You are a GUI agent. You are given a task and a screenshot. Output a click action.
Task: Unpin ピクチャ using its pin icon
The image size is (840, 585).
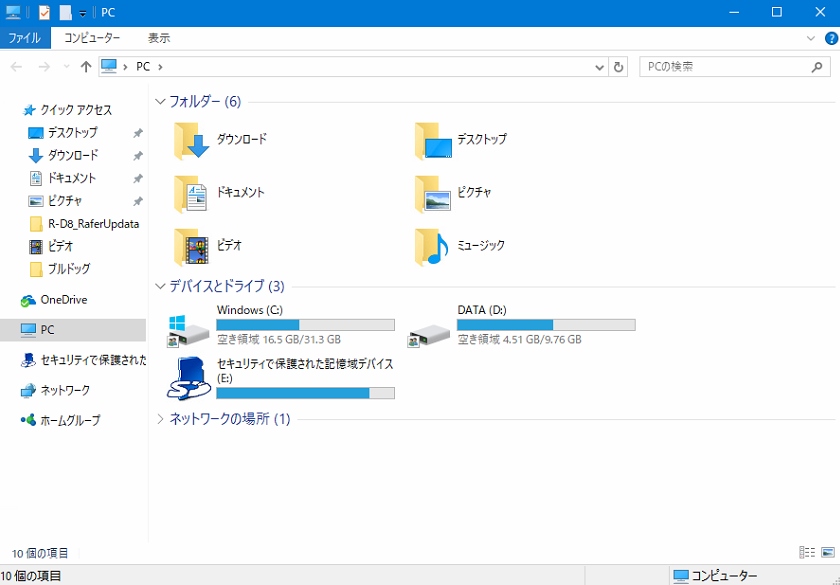138,201
